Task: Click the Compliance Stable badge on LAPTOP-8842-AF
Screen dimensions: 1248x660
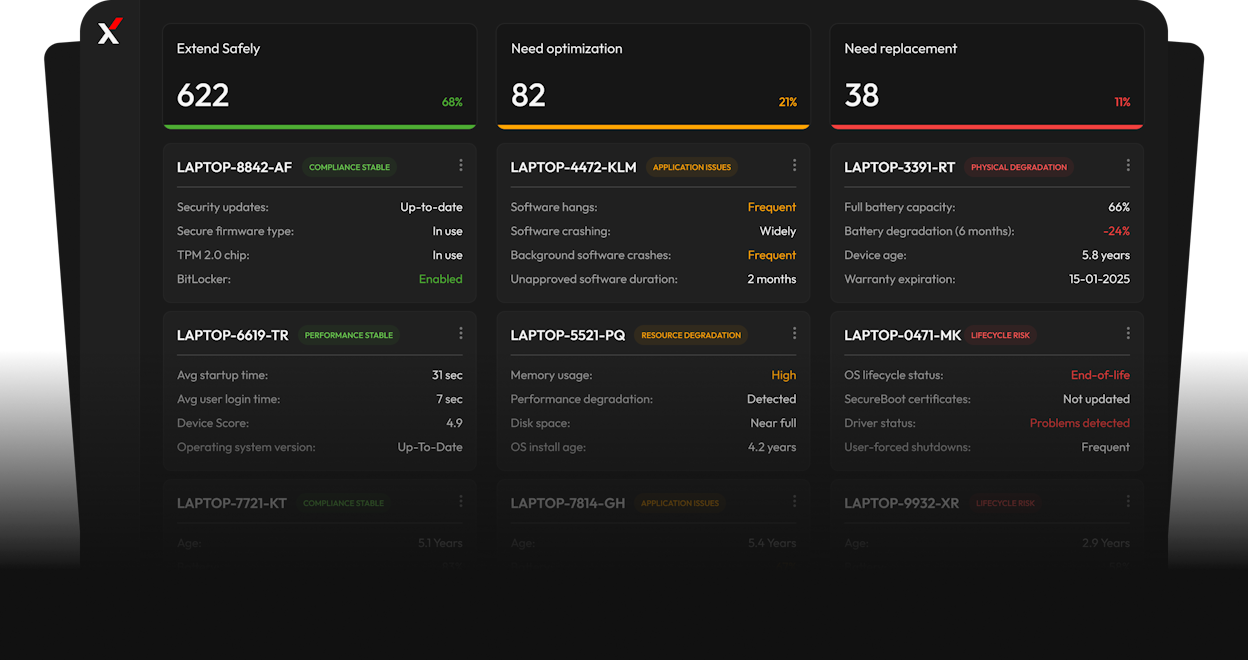Action: pos(349,167)
